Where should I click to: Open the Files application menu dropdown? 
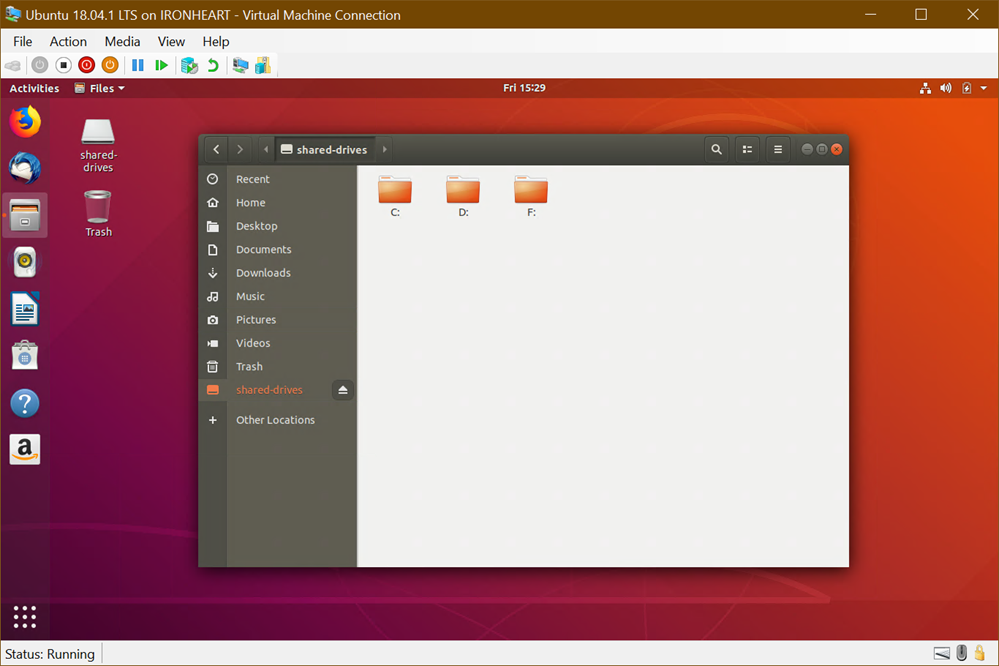coord(99,88)
